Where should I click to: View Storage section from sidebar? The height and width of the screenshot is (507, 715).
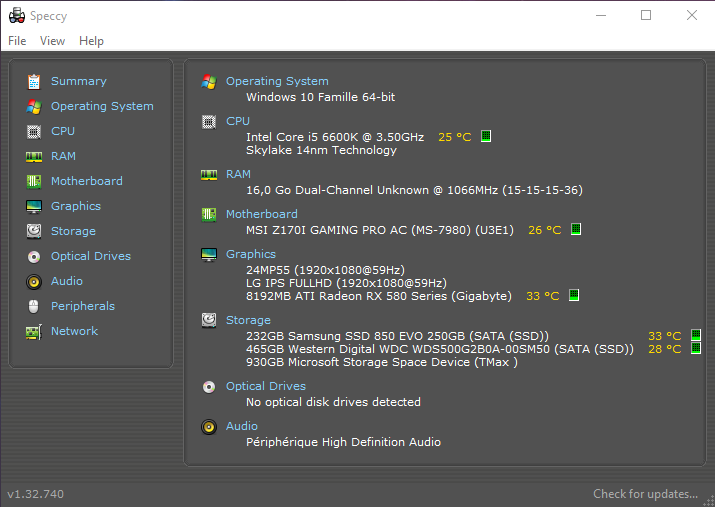coord(73,231)
